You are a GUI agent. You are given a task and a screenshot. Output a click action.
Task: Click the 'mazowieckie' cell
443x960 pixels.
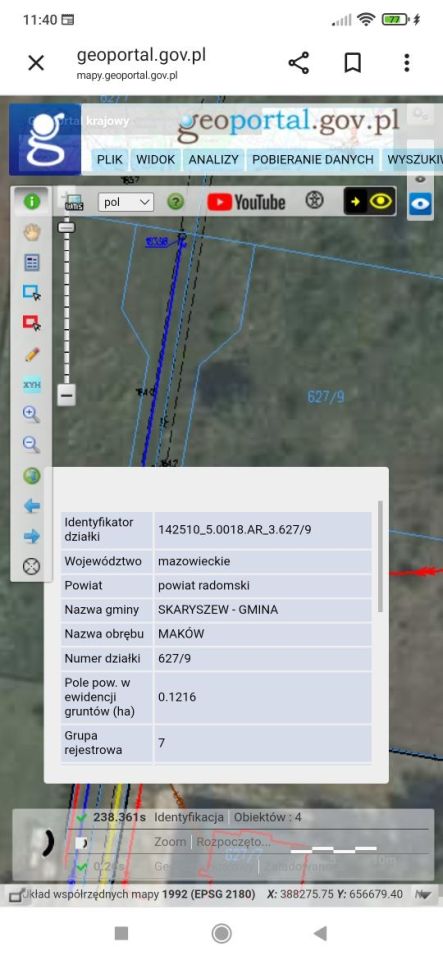(262, 561)
